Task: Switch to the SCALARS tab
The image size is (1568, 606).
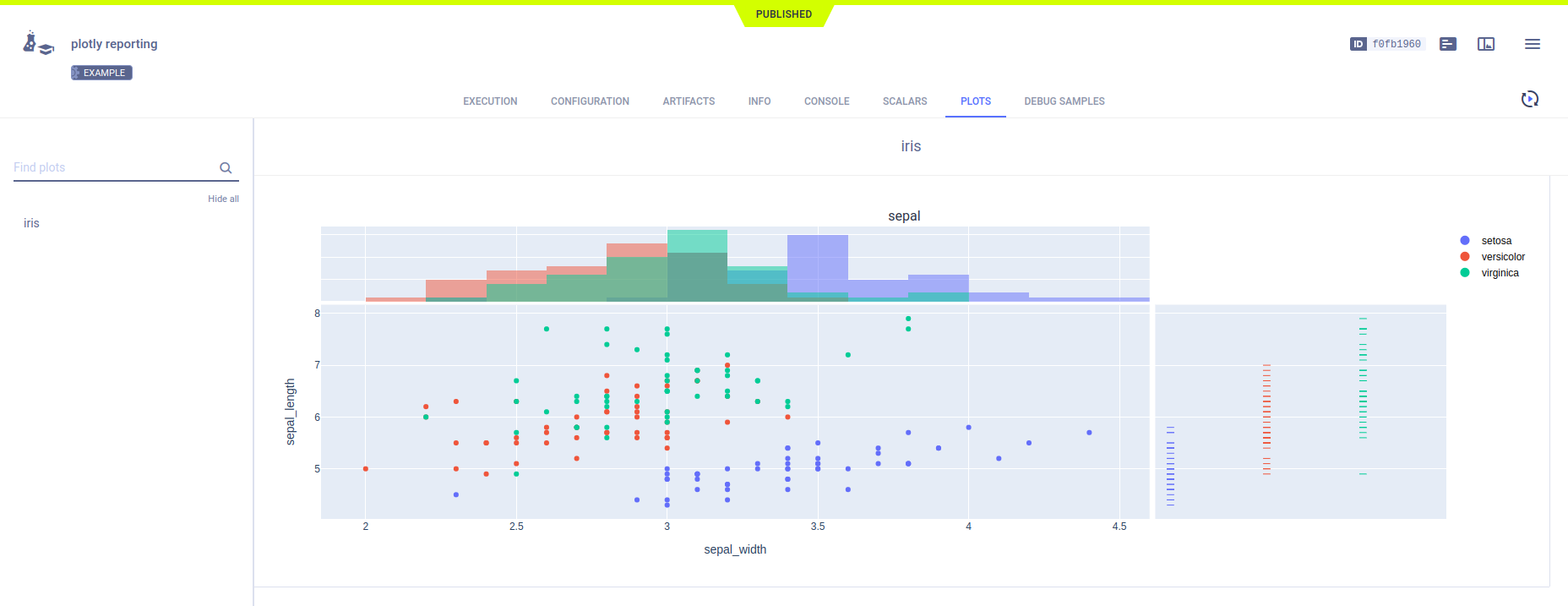Action: tap(904, 101)
